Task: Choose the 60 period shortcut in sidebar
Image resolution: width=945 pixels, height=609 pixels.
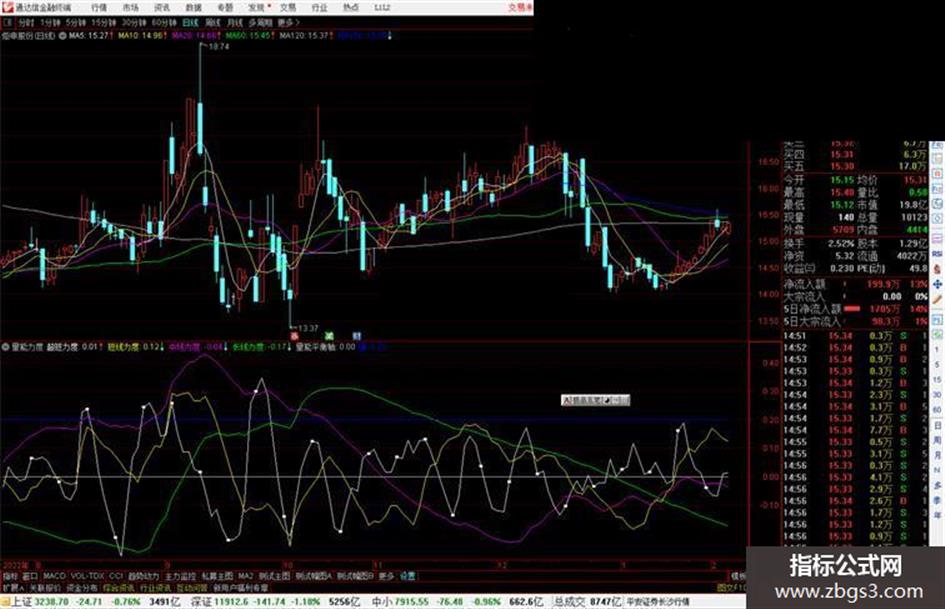Action: pyautogui.click(x=937, y=409)
